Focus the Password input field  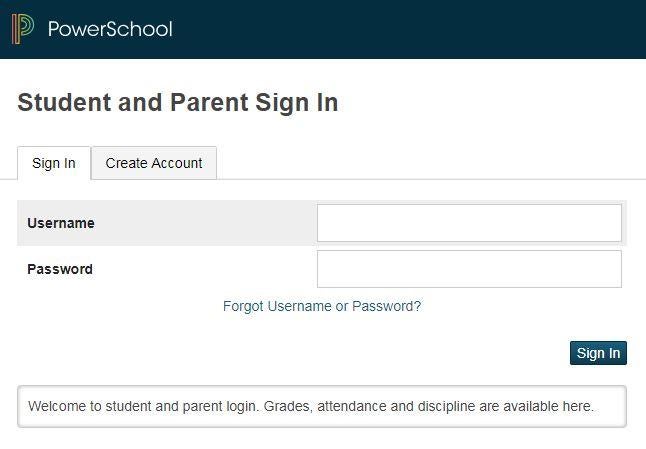pyautogui.click(x=469, y=269)
